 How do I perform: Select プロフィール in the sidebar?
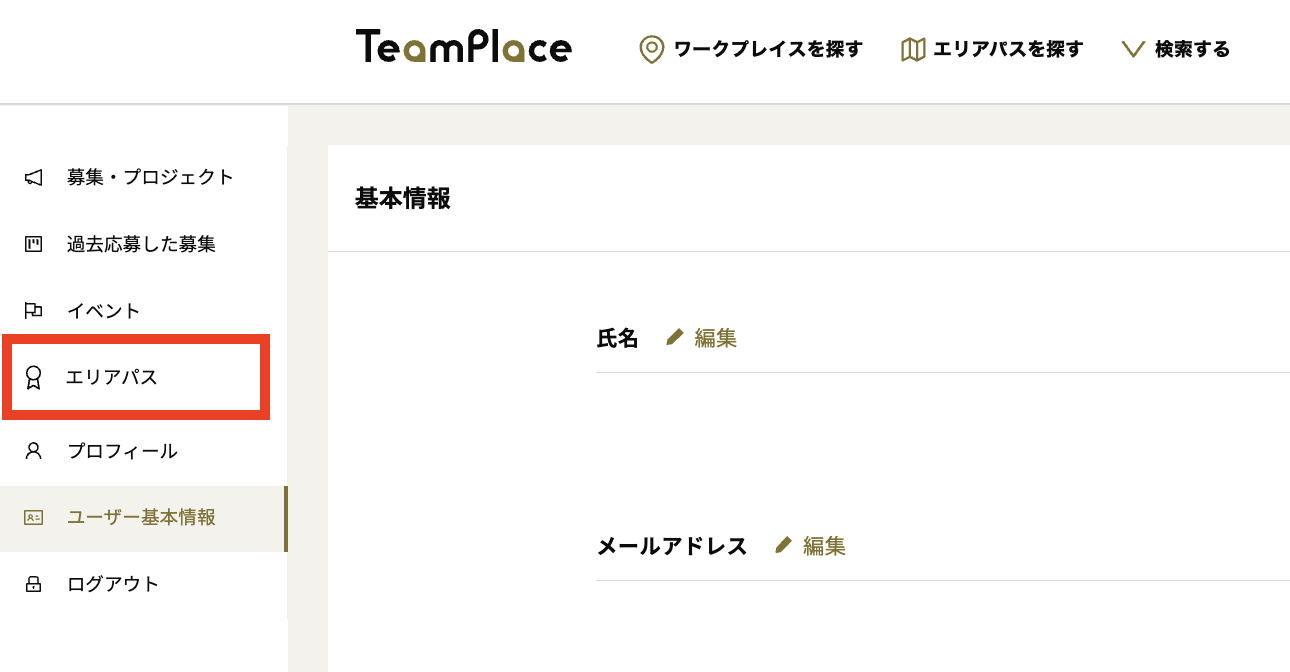[120, 450]
